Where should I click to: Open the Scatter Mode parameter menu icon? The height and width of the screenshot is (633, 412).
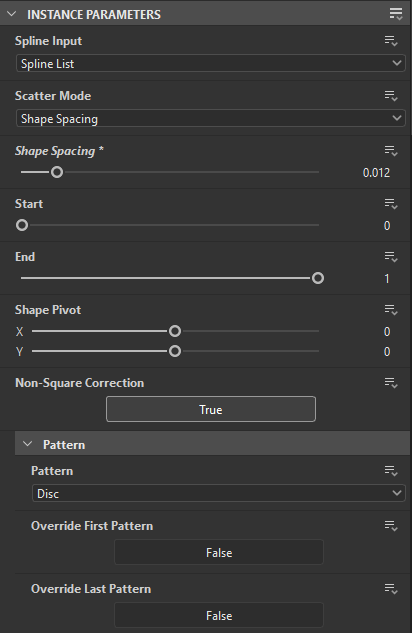pyautogui.click(x=391, y=96)
